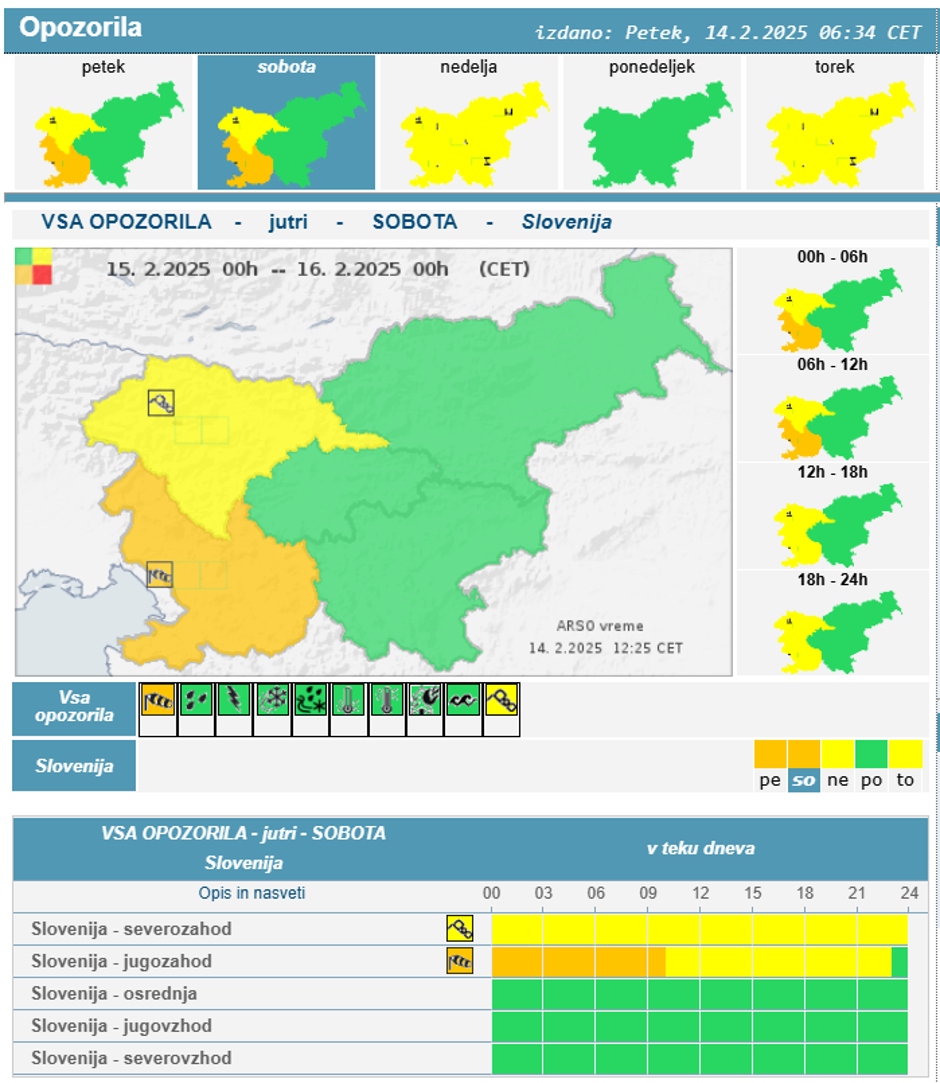The width and height of the screenshot is (940, 1083).
Task: Click the ice icon on the northwest map region
Action: click(160, 403)
